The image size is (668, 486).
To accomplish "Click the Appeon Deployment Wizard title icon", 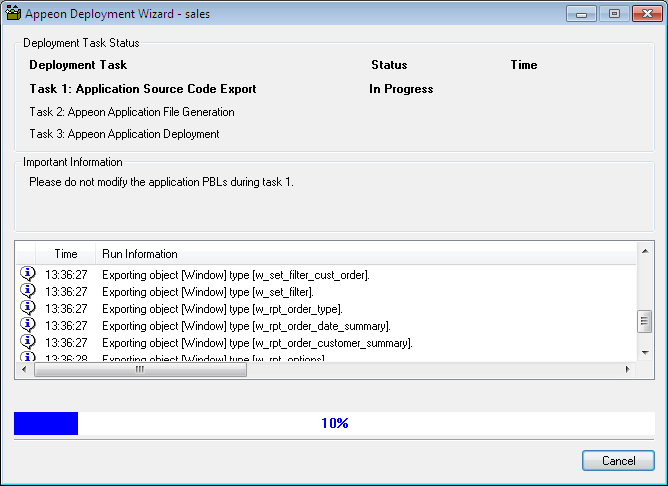I will tap(13, 13).
